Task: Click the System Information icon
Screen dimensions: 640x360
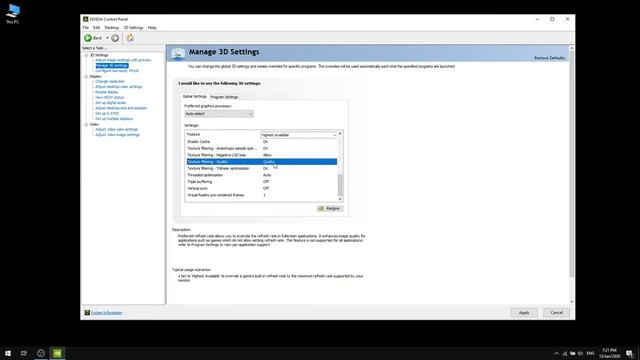Action: [87, 313]
